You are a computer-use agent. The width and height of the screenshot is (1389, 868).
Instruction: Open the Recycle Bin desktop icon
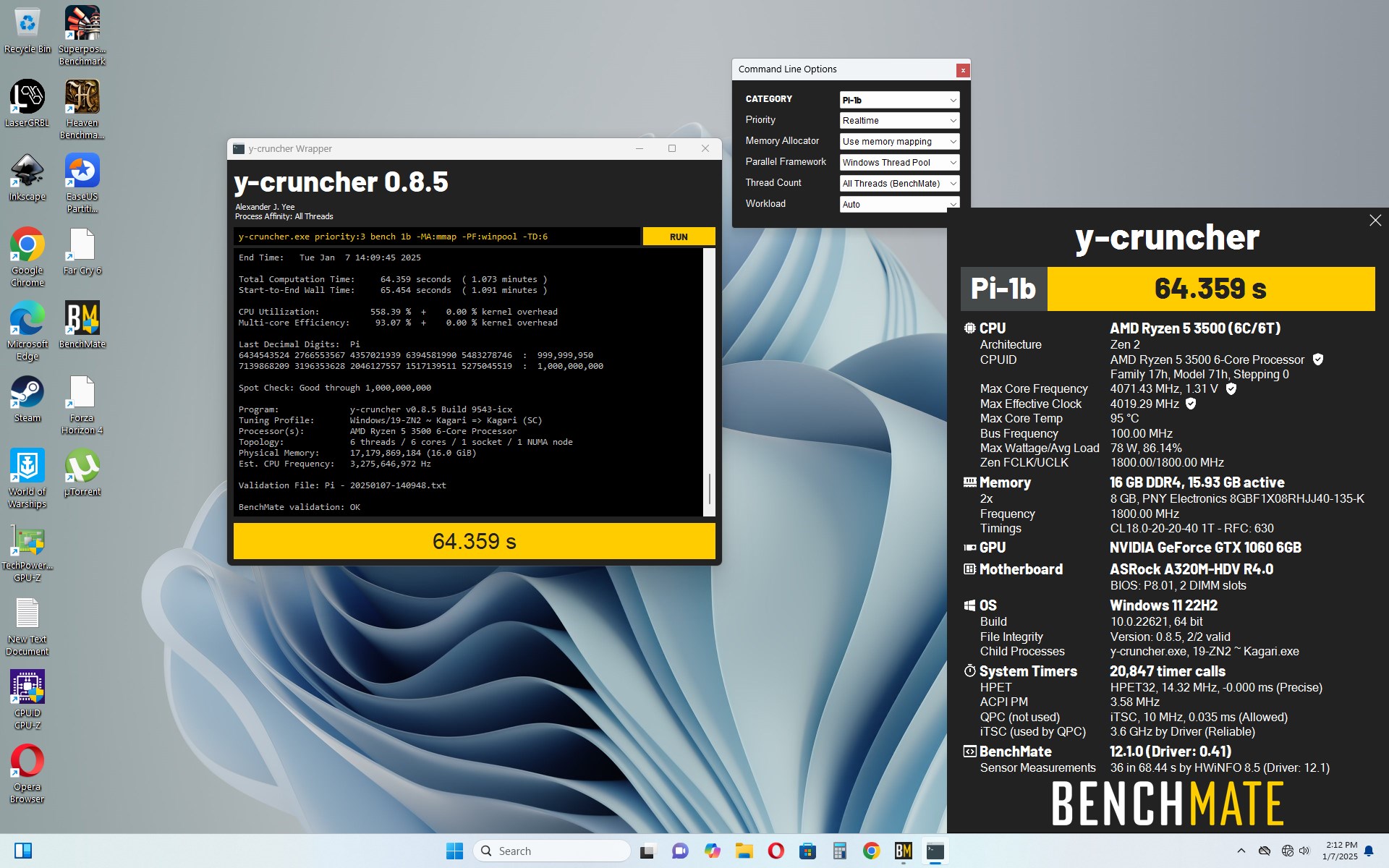tap(27, 30)
